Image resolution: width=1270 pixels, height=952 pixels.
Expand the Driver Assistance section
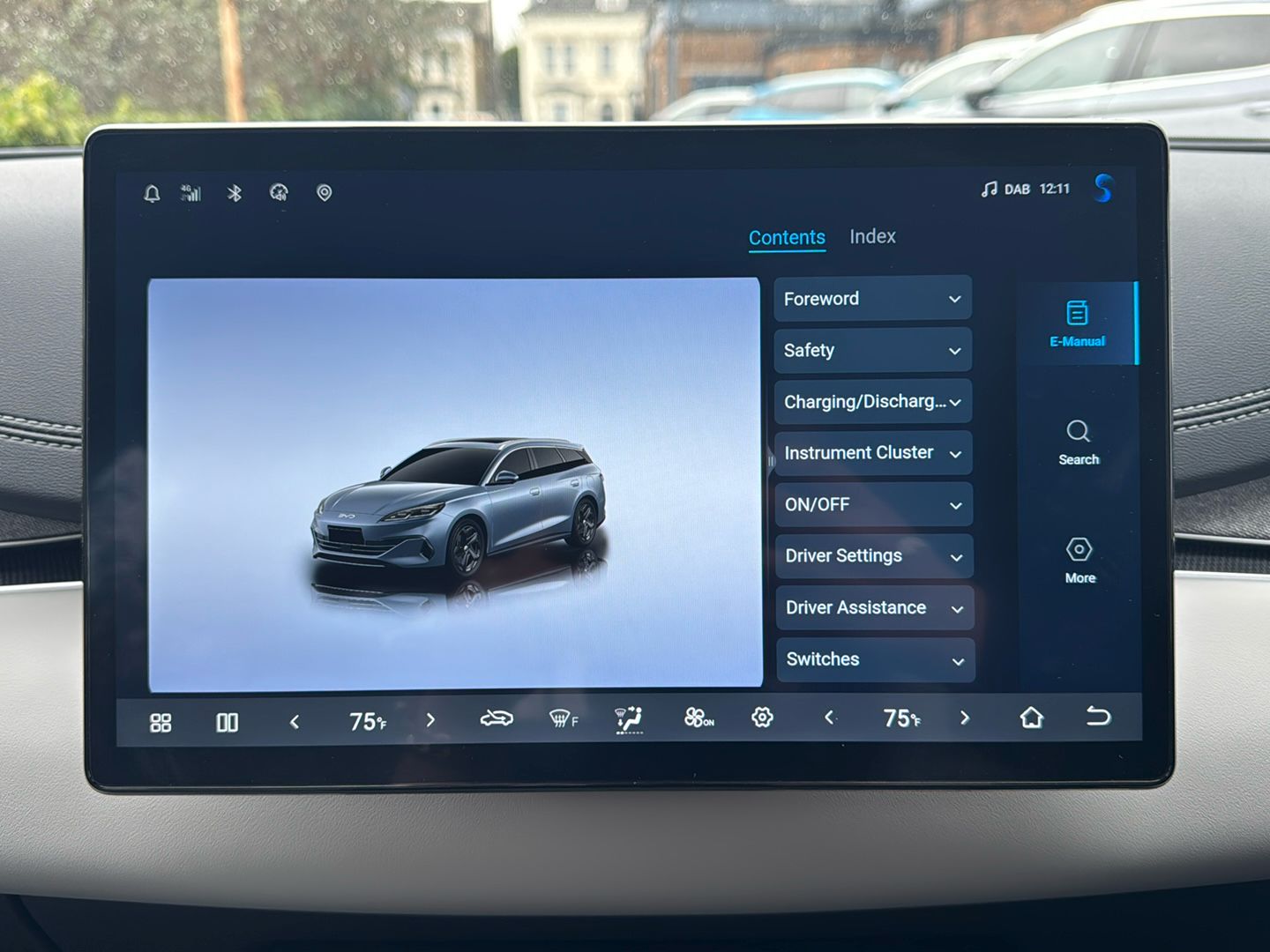874,608
